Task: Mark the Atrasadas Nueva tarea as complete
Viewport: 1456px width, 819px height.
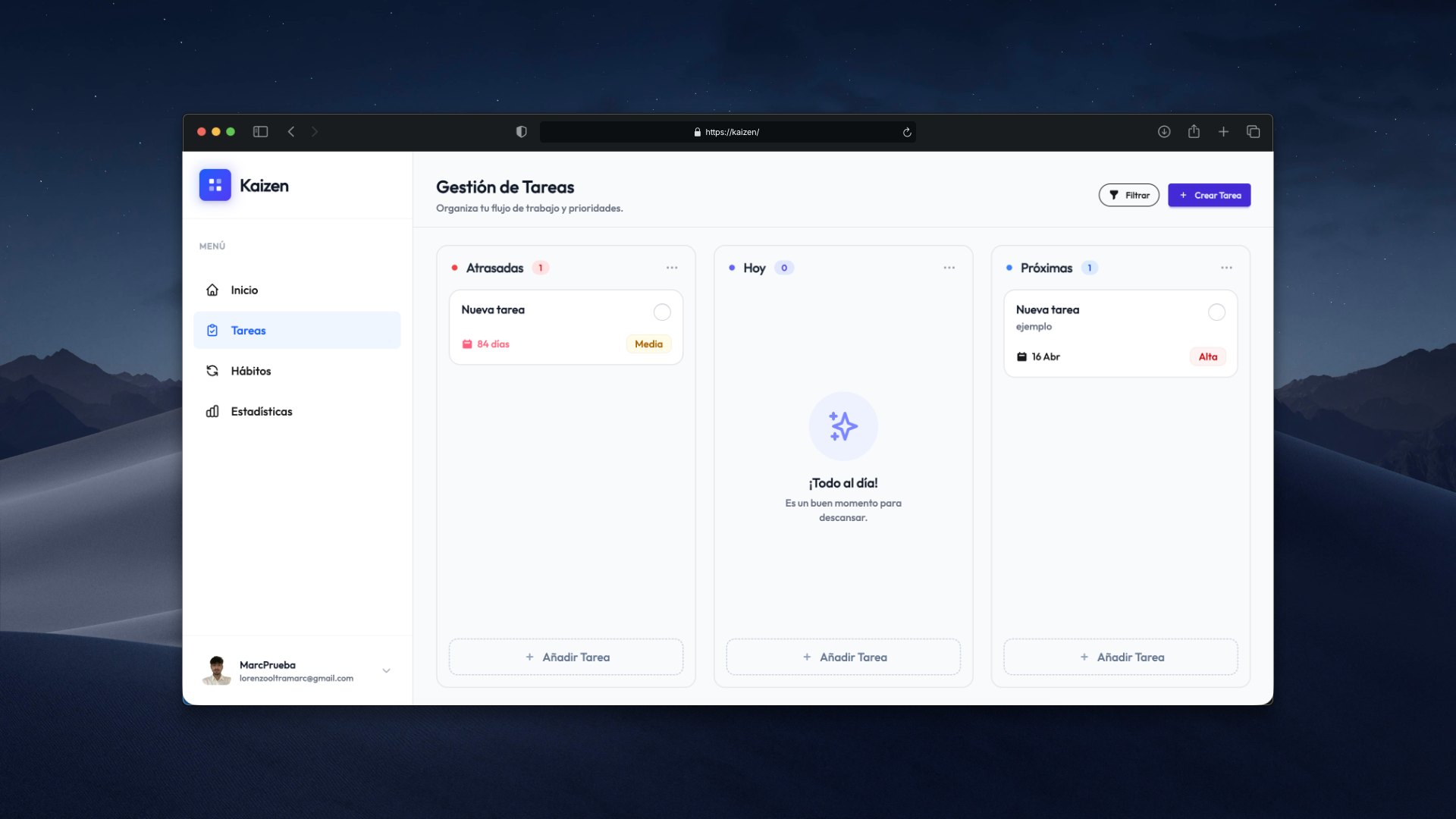Action: click(662, 312)
